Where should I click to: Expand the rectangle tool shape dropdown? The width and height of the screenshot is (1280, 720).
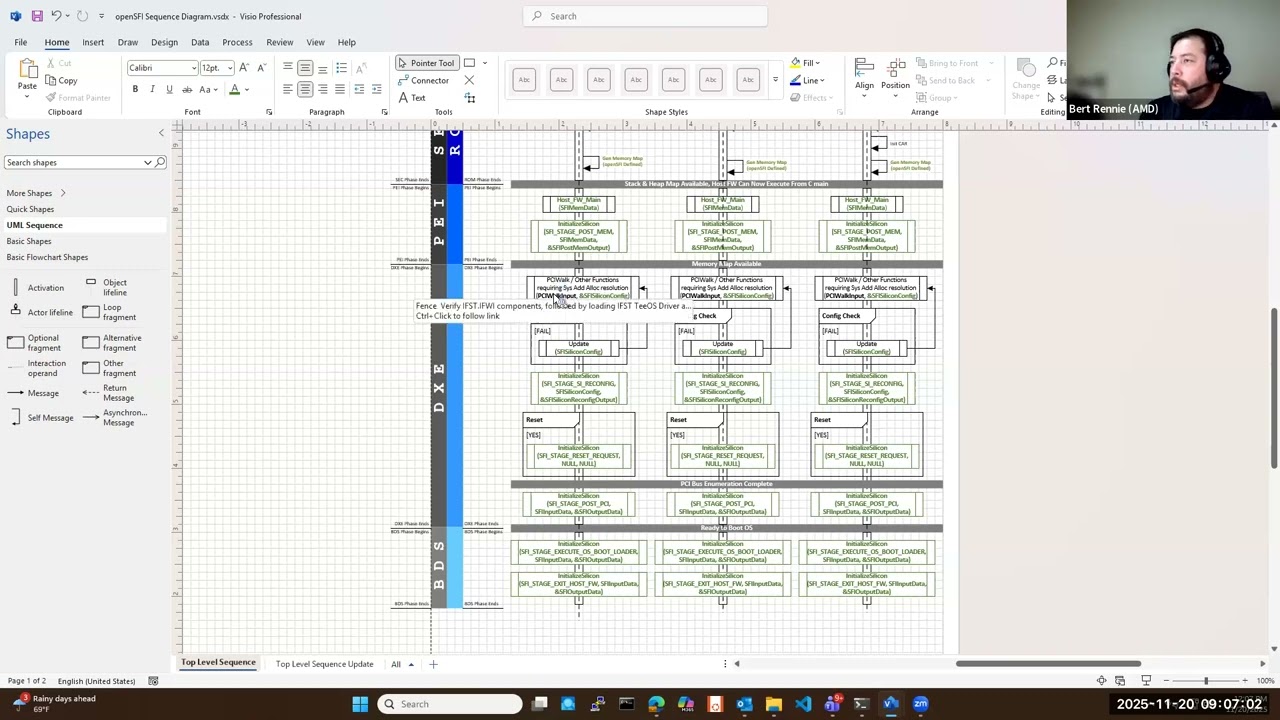485,63
